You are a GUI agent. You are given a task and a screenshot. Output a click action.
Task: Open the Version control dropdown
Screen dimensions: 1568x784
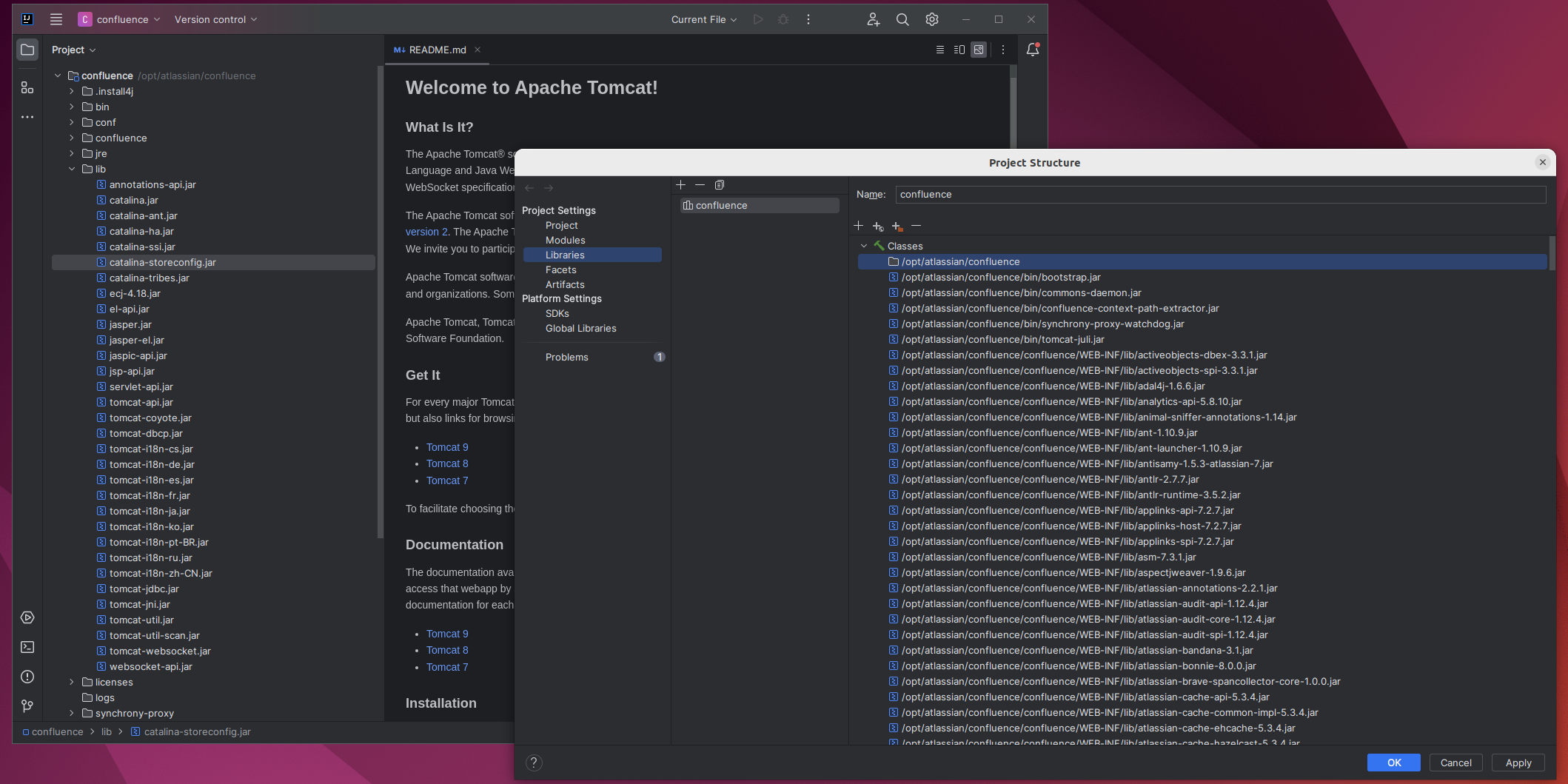point(215,19)
